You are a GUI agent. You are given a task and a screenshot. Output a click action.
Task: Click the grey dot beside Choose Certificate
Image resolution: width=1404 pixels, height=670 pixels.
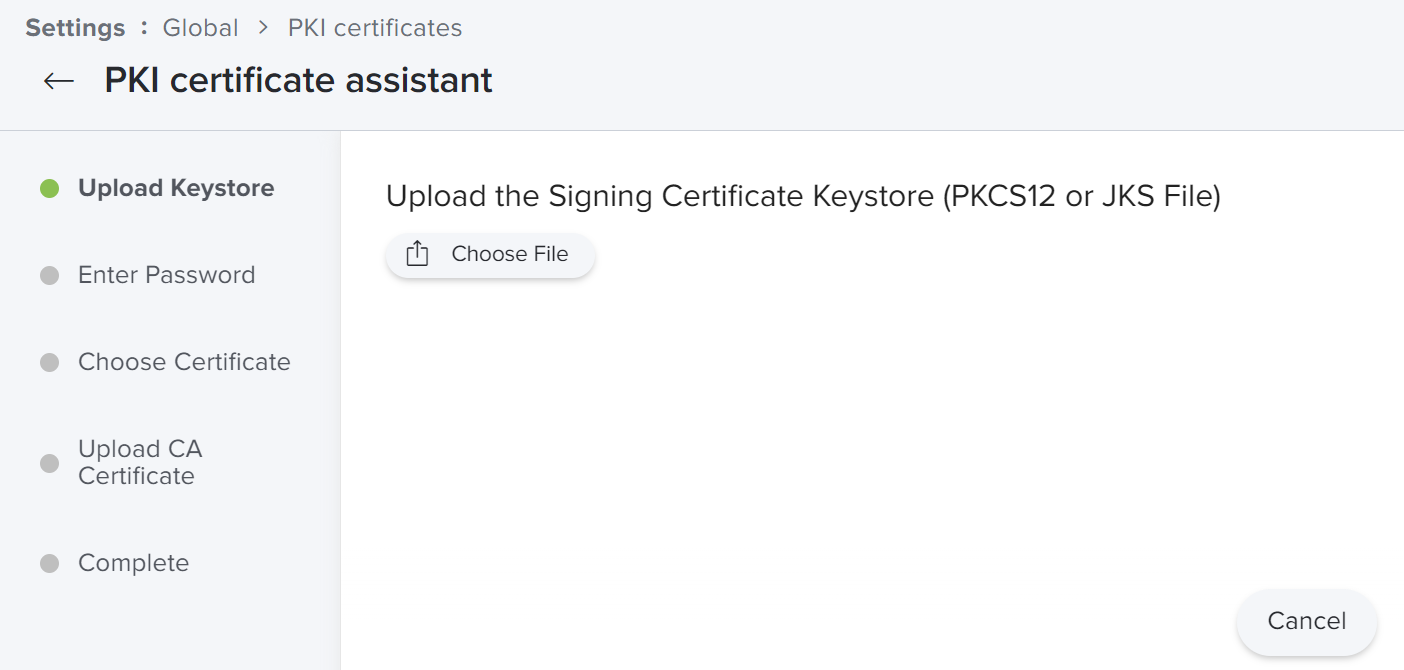coord(49,362)
